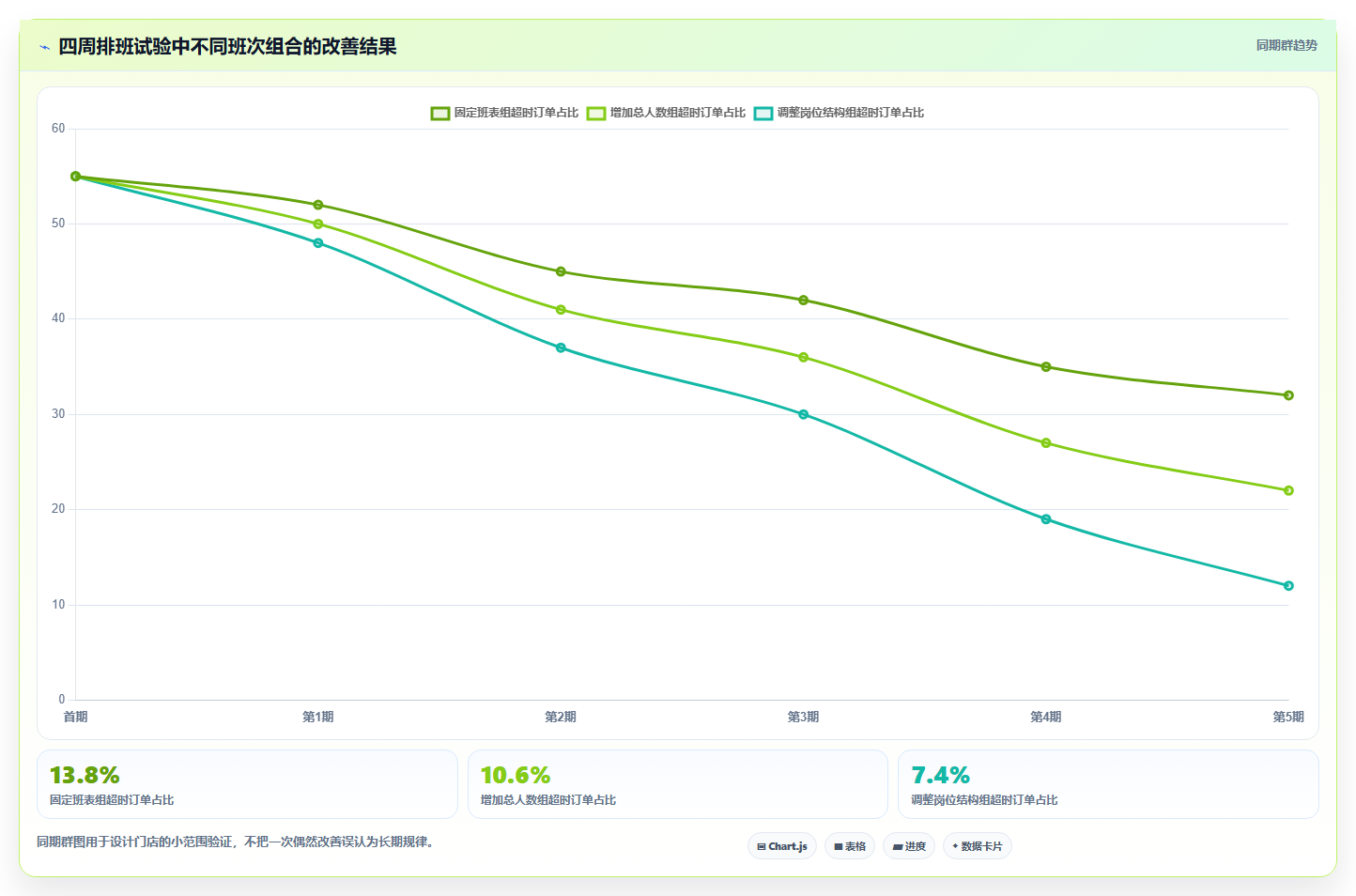Click the 固定班表组 data point at 第1期
1356x896 pixels.
[x=318, y=205]
